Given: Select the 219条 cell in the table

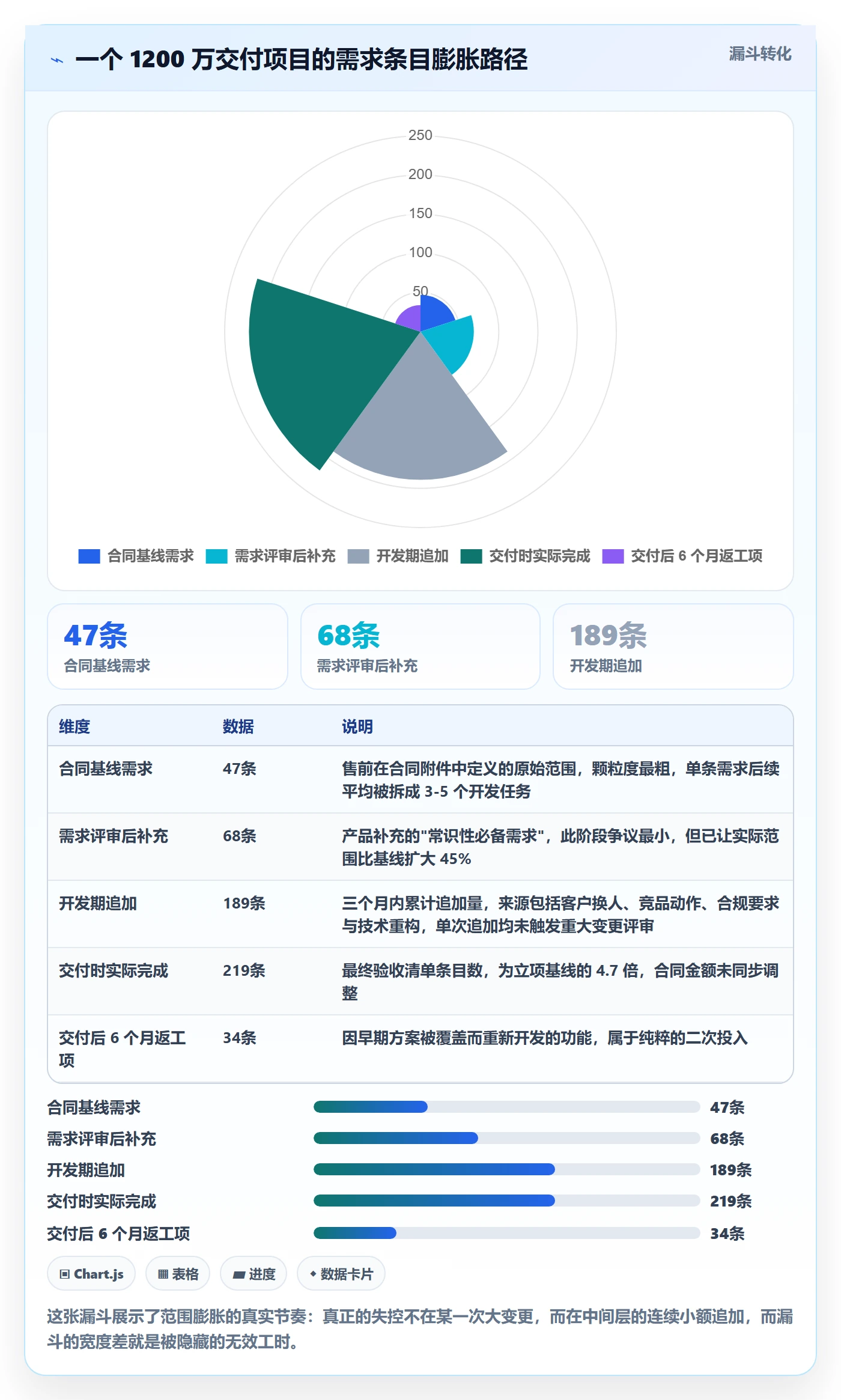Looking at the screenshot, I should 244,970.
